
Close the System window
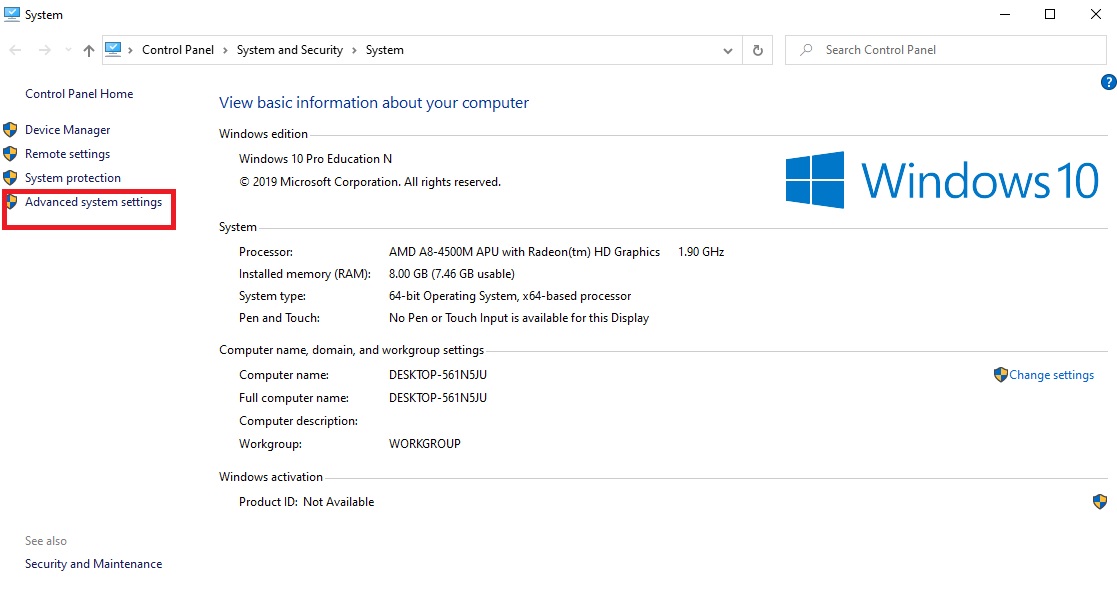coord(1096,14)
